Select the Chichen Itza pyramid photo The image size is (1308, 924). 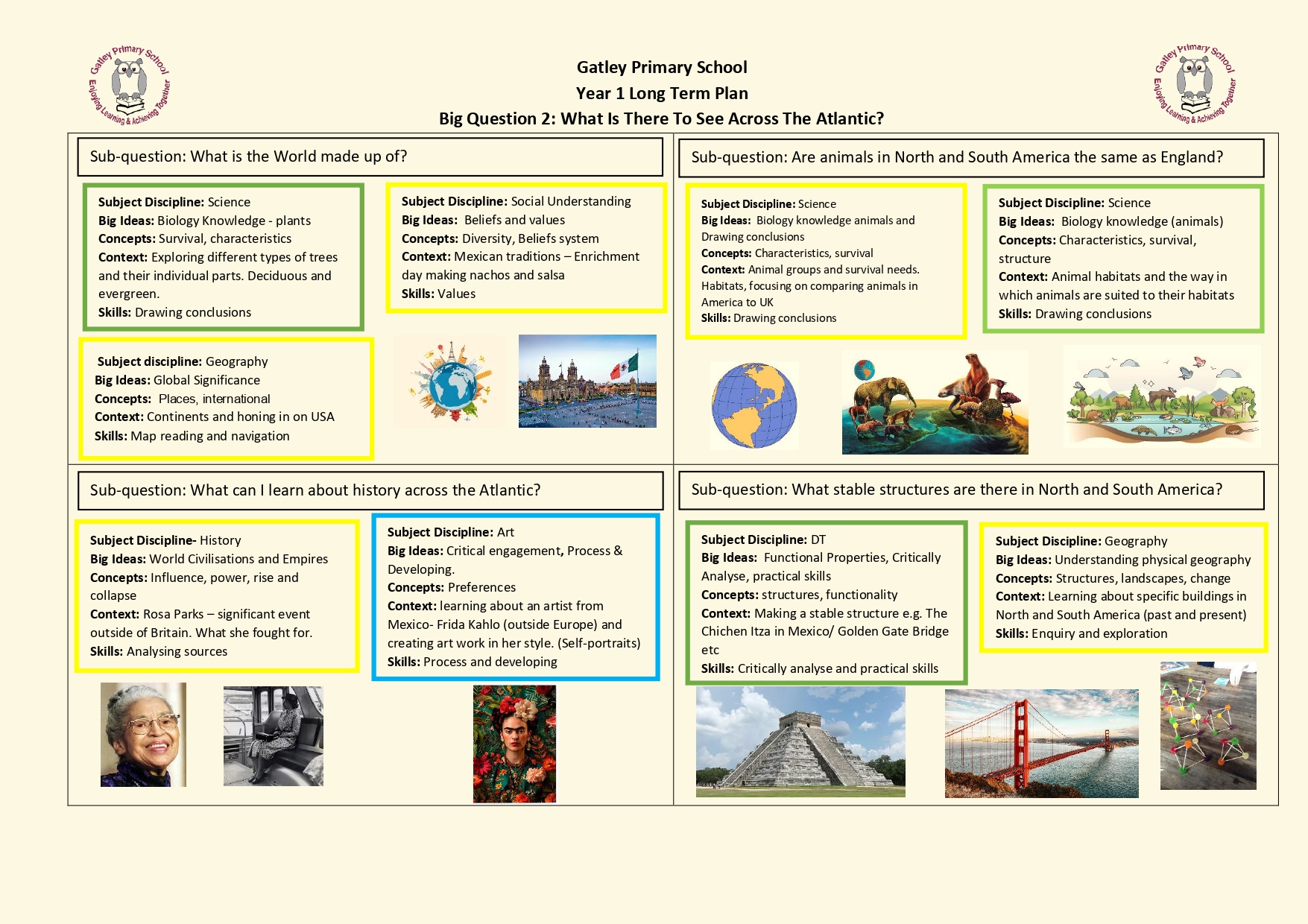click(800, 741)
